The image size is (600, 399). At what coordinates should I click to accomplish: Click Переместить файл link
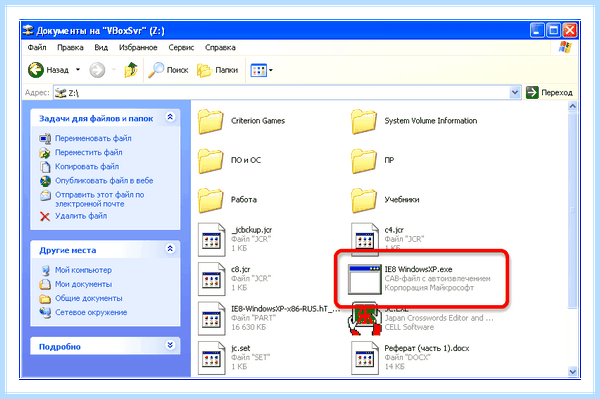[88, 152]
